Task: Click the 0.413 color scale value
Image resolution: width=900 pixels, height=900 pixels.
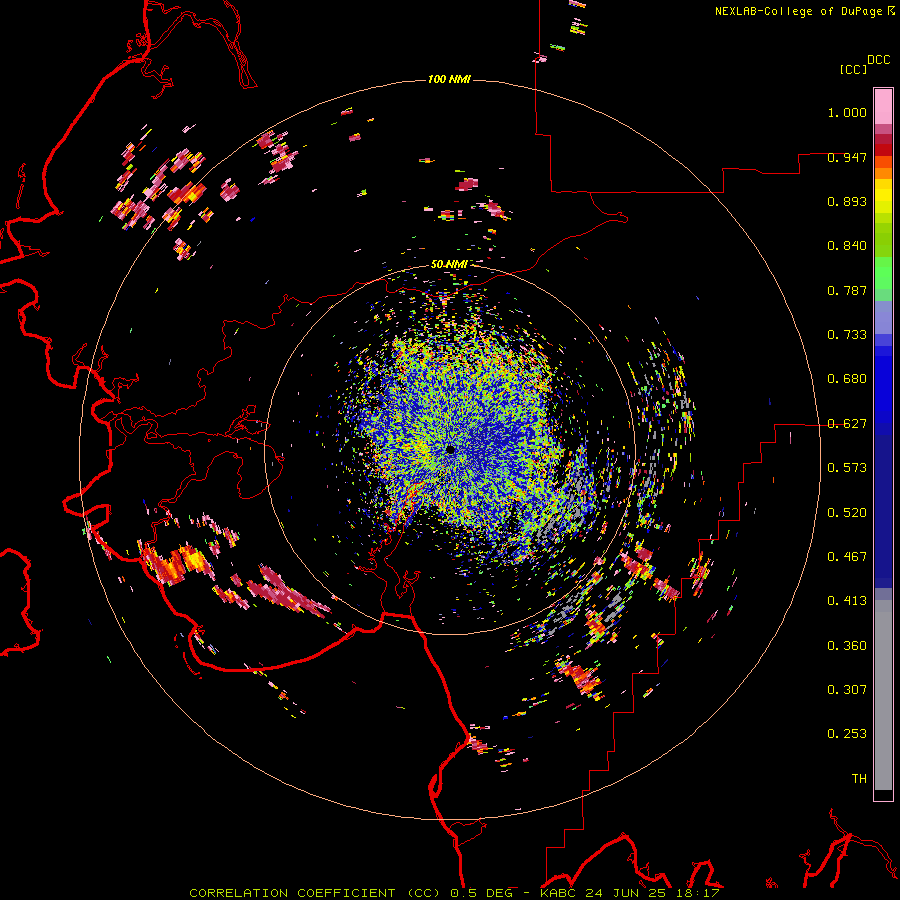Action: tap(847, 601)
